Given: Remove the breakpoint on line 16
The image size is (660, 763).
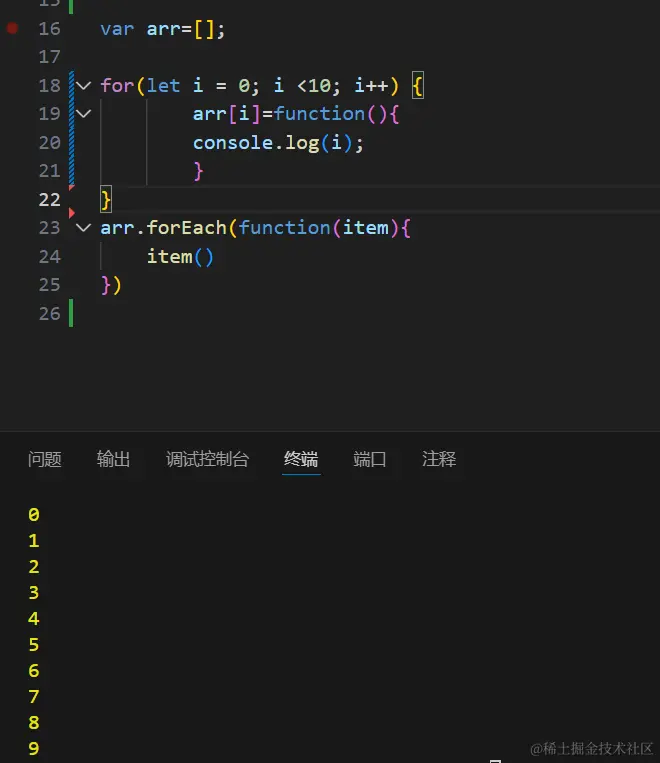Looking at the screenshot, I should 12,28.
